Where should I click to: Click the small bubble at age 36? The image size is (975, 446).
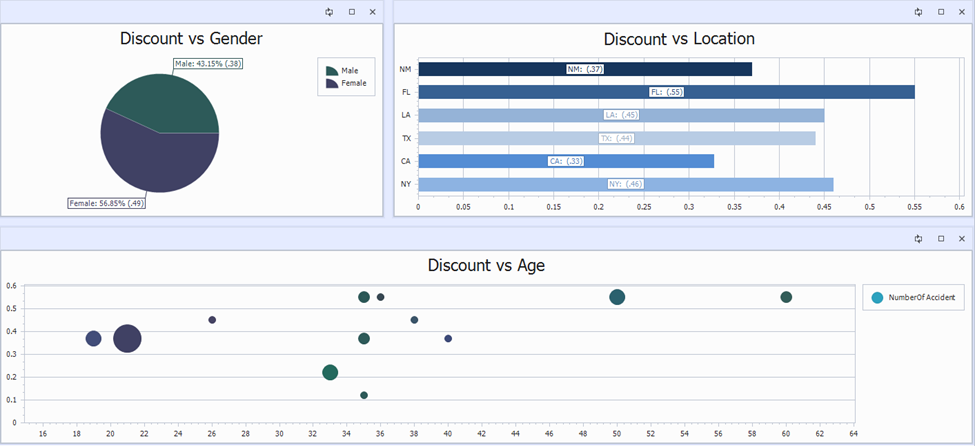(381, 297)
